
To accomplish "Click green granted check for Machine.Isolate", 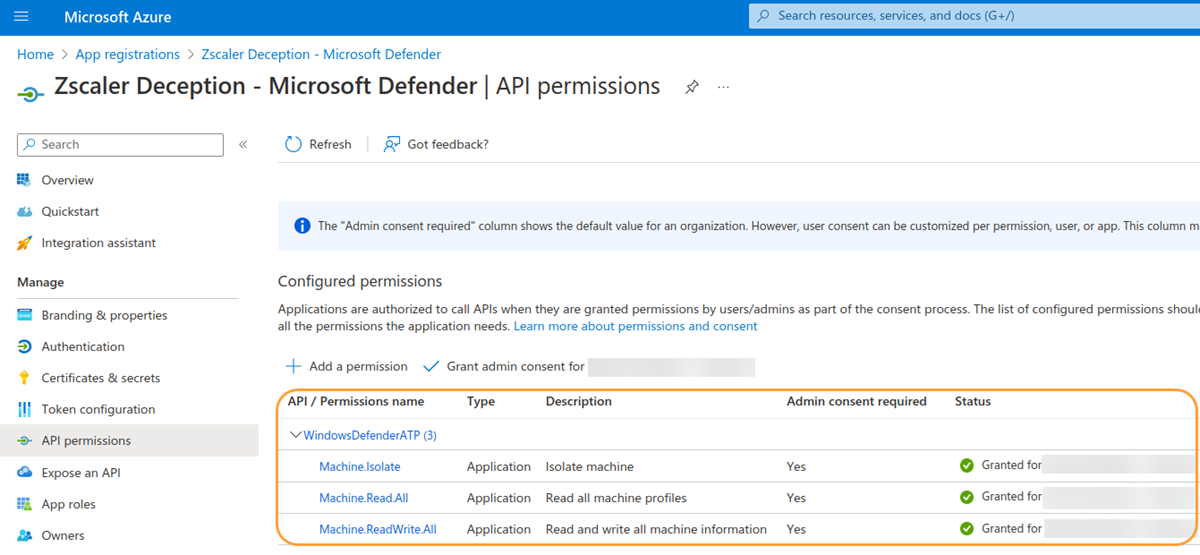I will coord(966,466).
